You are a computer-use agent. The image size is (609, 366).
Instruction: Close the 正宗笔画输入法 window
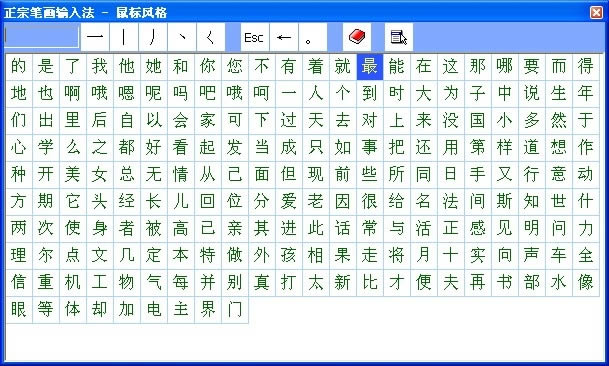597,12
